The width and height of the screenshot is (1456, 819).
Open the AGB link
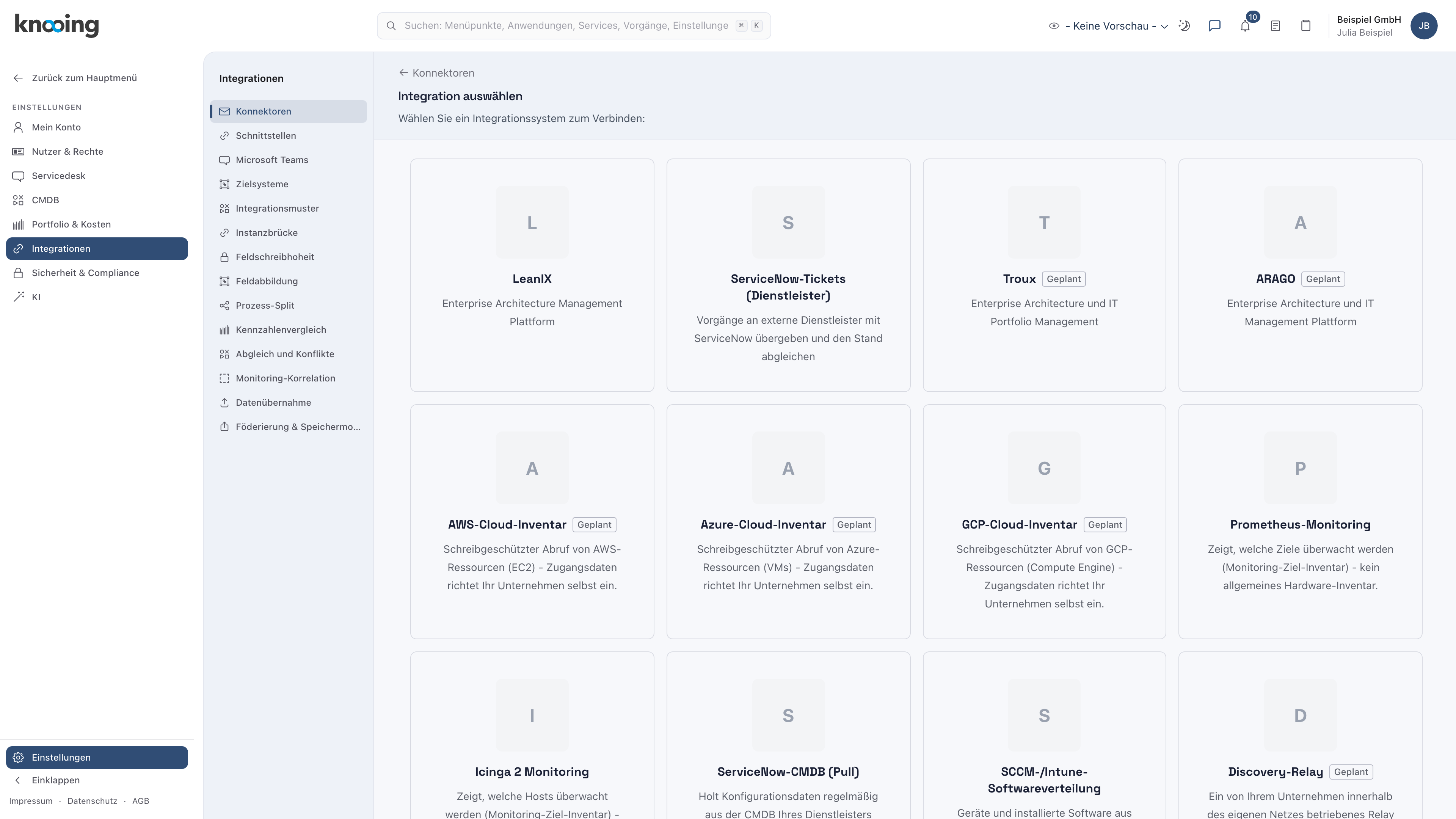pos(141,801)
